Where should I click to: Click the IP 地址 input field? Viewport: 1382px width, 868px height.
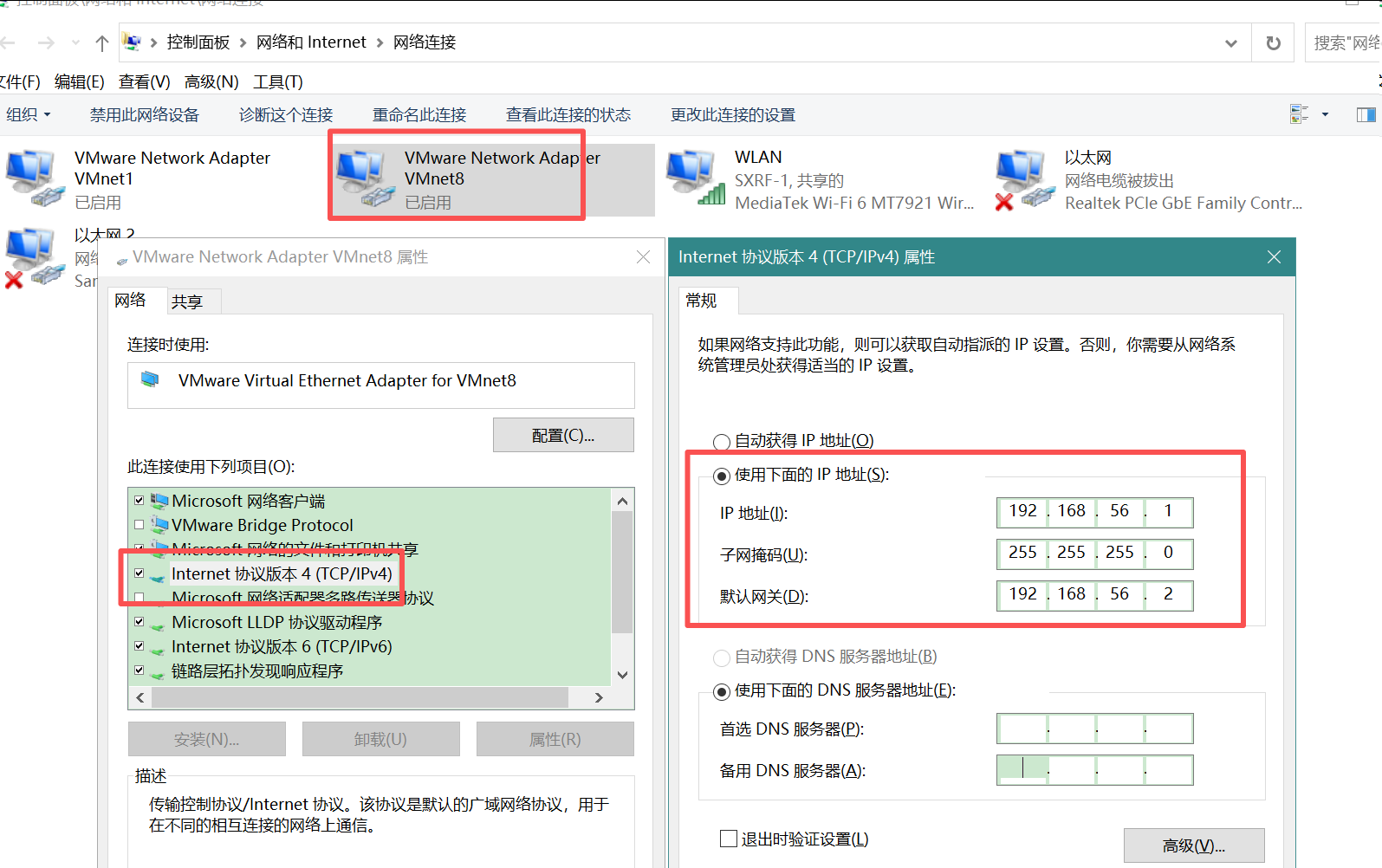(x=1095, y=512)
